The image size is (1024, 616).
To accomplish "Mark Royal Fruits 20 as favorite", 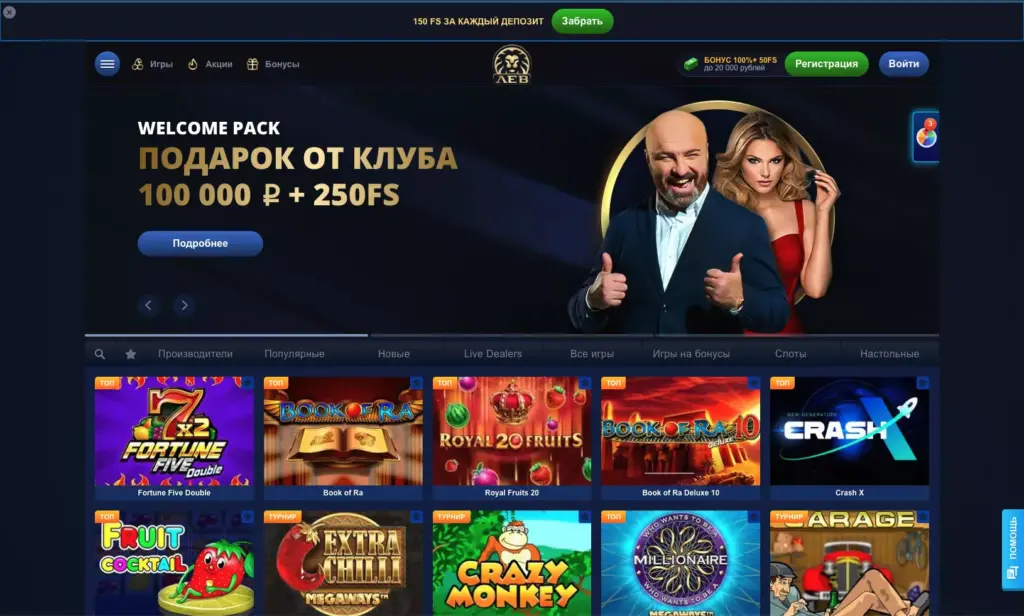I will (584, 383).
